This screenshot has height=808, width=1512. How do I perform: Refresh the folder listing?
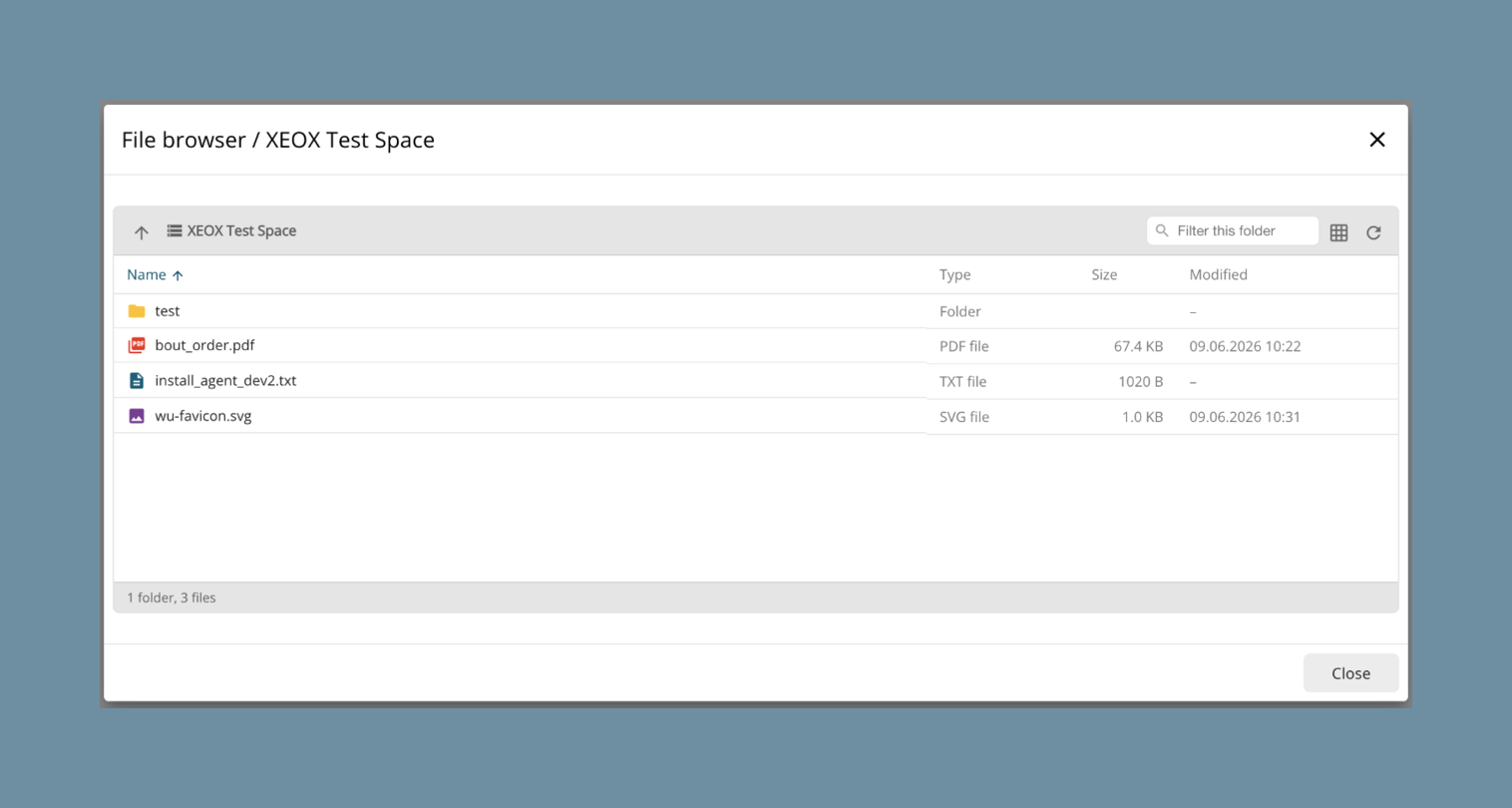click(1373, 232)
